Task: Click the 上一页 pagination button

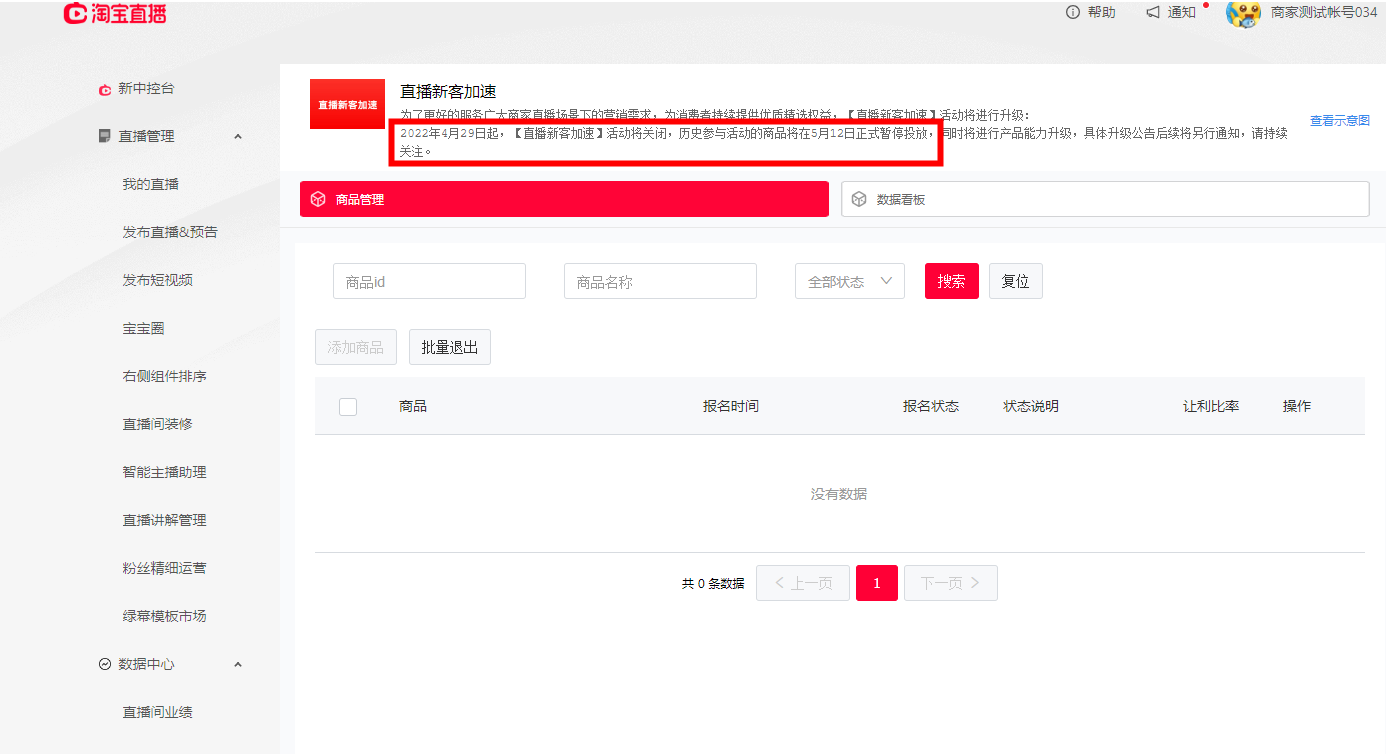Action: [x=803, y=583]
